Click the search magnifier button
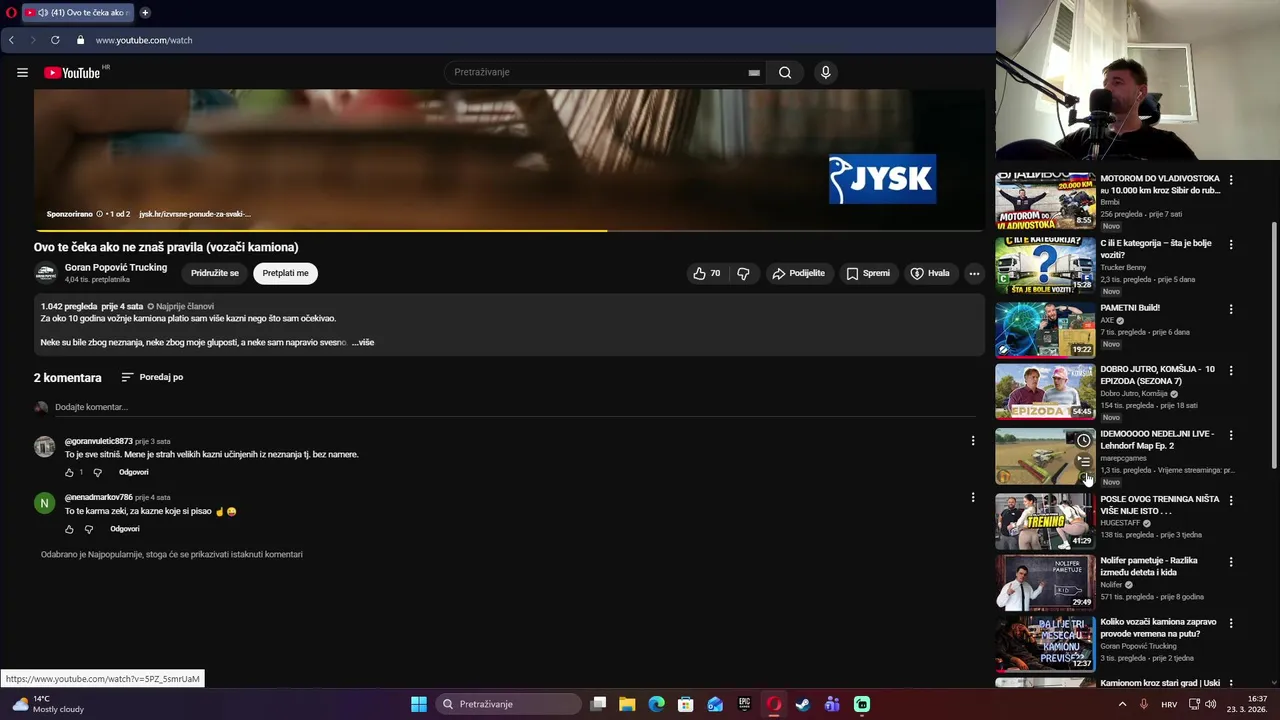The image size is (1280, 720). (785, 72)
